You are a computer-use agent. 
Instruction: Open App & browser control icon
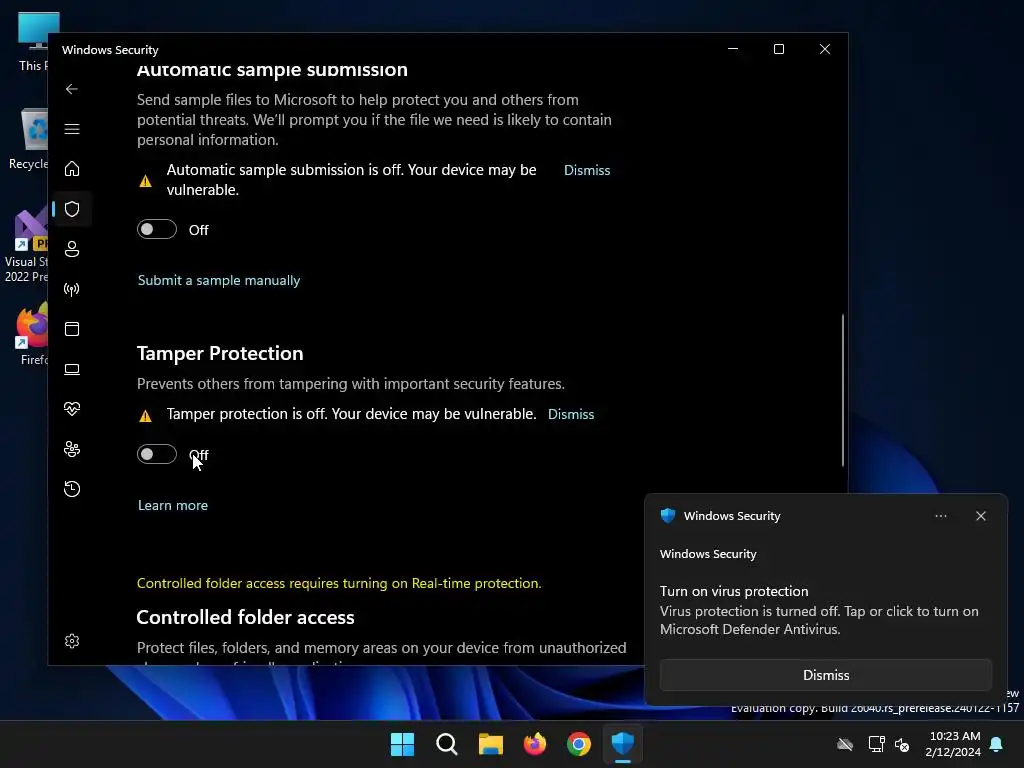click(x=72, y=328)
